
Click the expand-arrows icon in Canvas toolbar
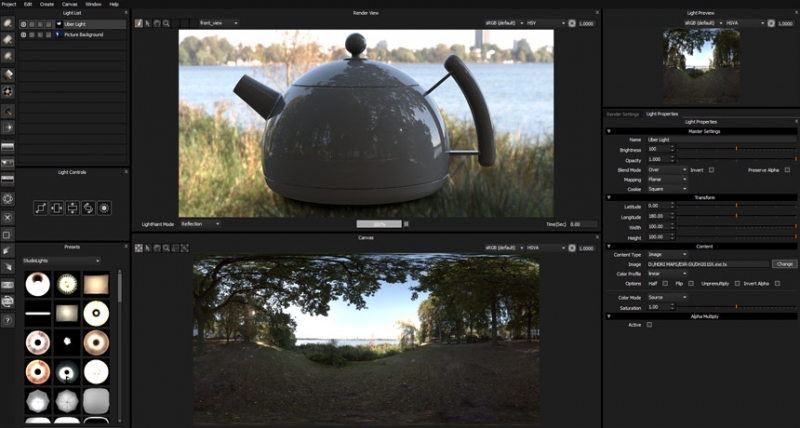coord(184,248)
